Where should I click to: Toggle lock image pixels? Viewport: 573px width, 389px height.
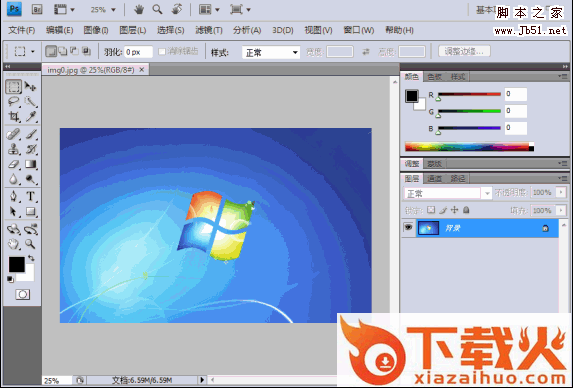tap(443, 210)
